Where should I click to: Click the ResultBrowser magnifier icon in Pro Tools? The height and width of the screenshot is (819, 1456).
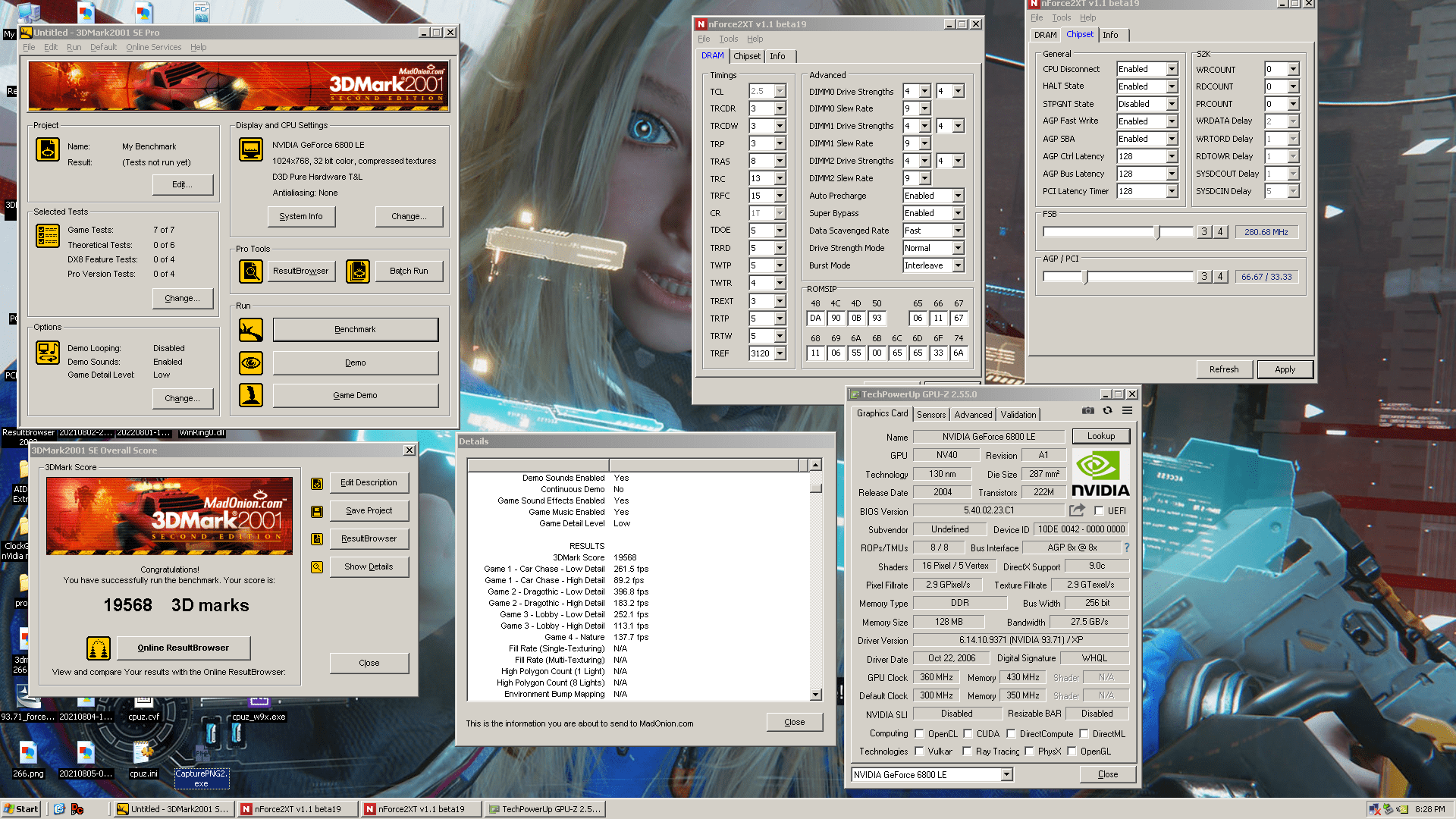coord(251,271)
